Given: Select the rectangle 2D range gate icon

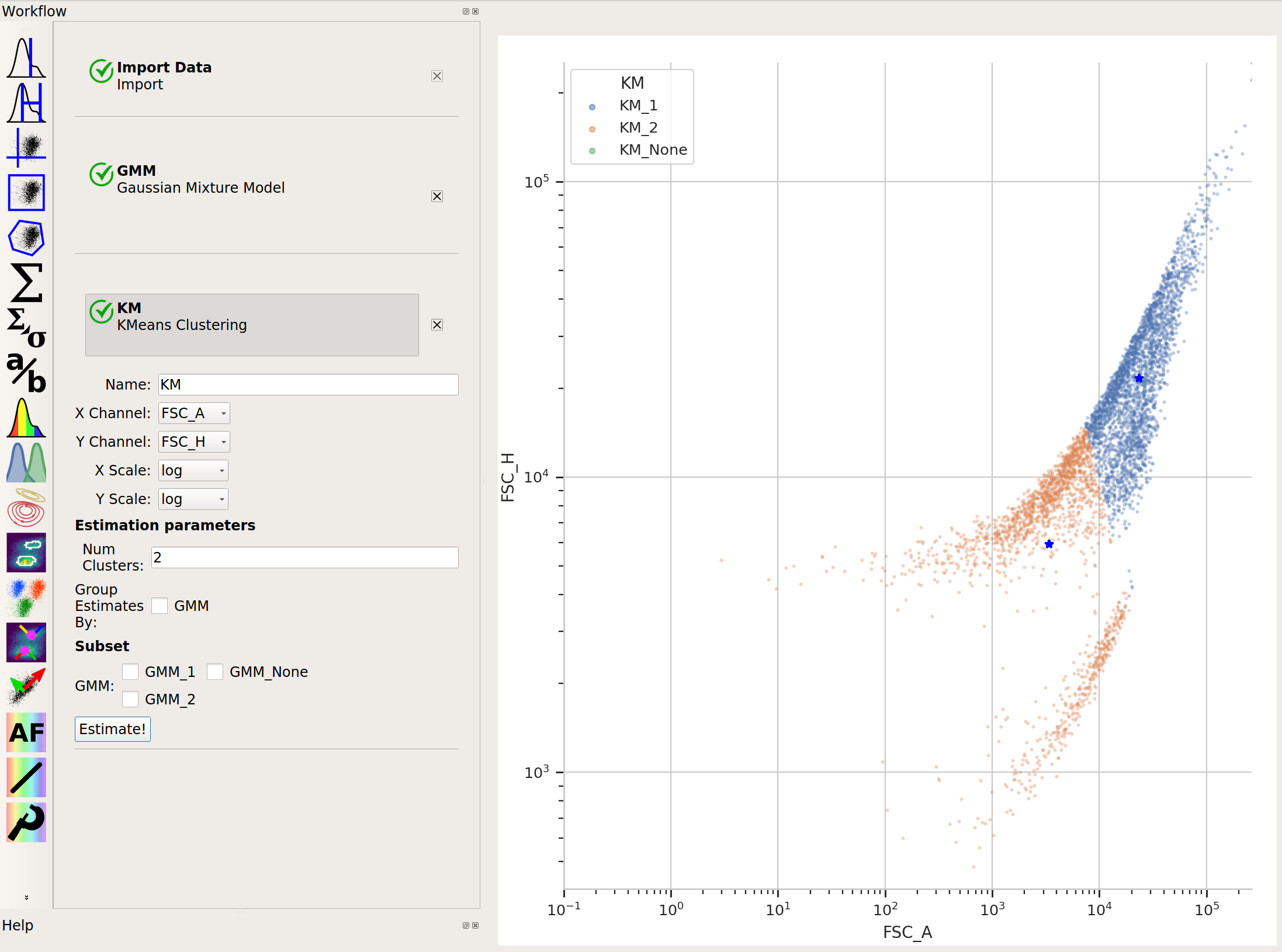Looking at the screenshot, I should (x=26, y=192).
